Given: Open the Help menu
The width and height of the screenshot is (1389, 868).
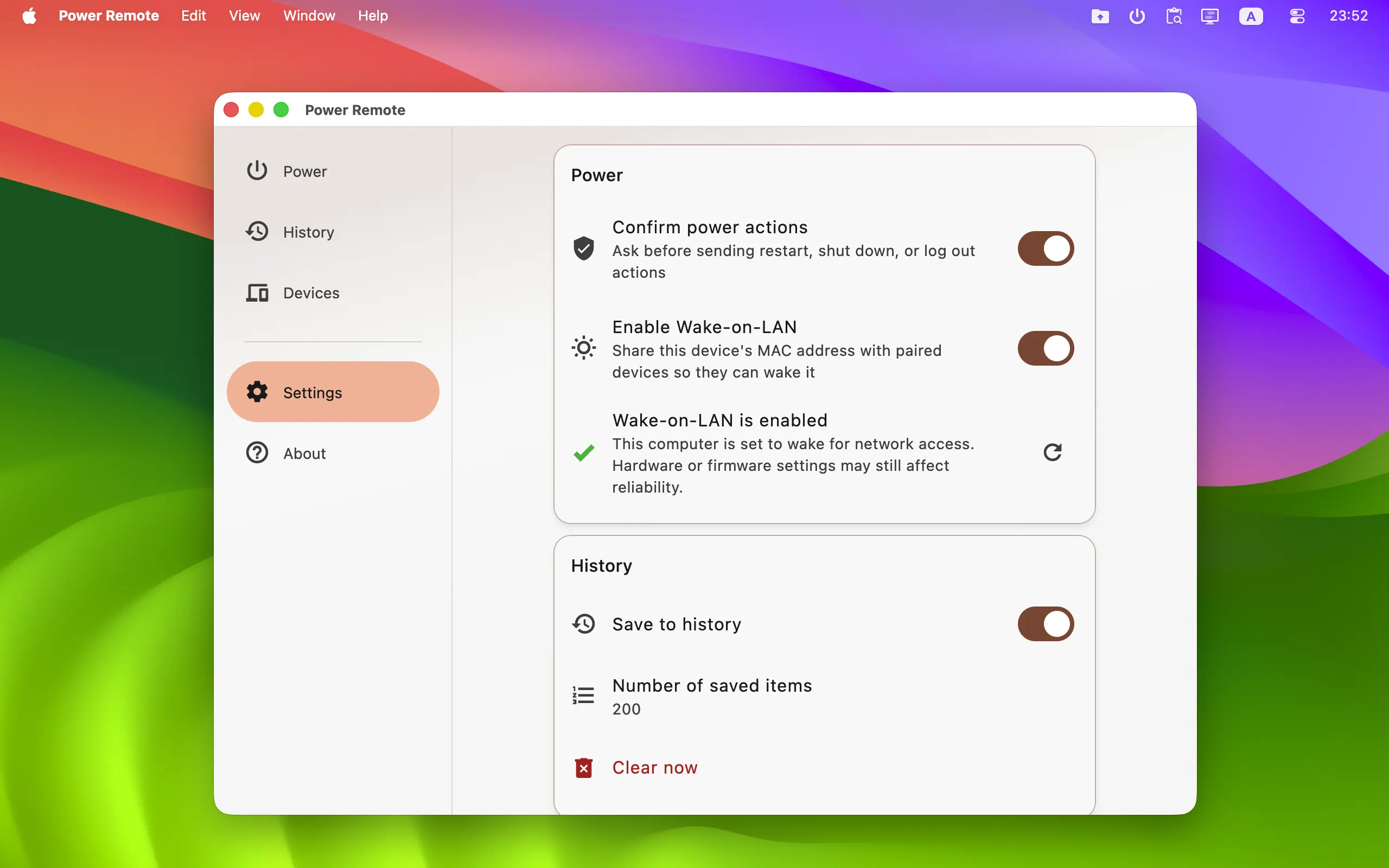Looking at the screenshot, I should pos(373,16).
